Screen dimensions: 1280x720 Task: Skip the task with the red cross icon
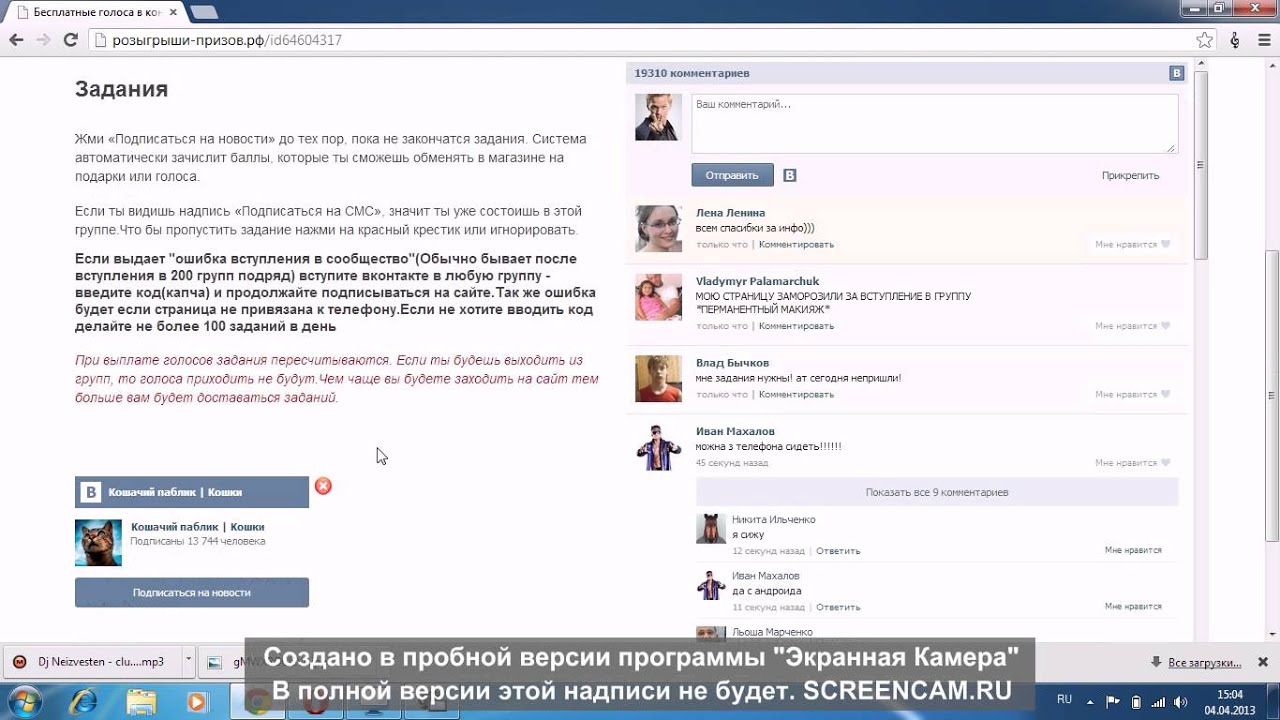tap(323, 486)
